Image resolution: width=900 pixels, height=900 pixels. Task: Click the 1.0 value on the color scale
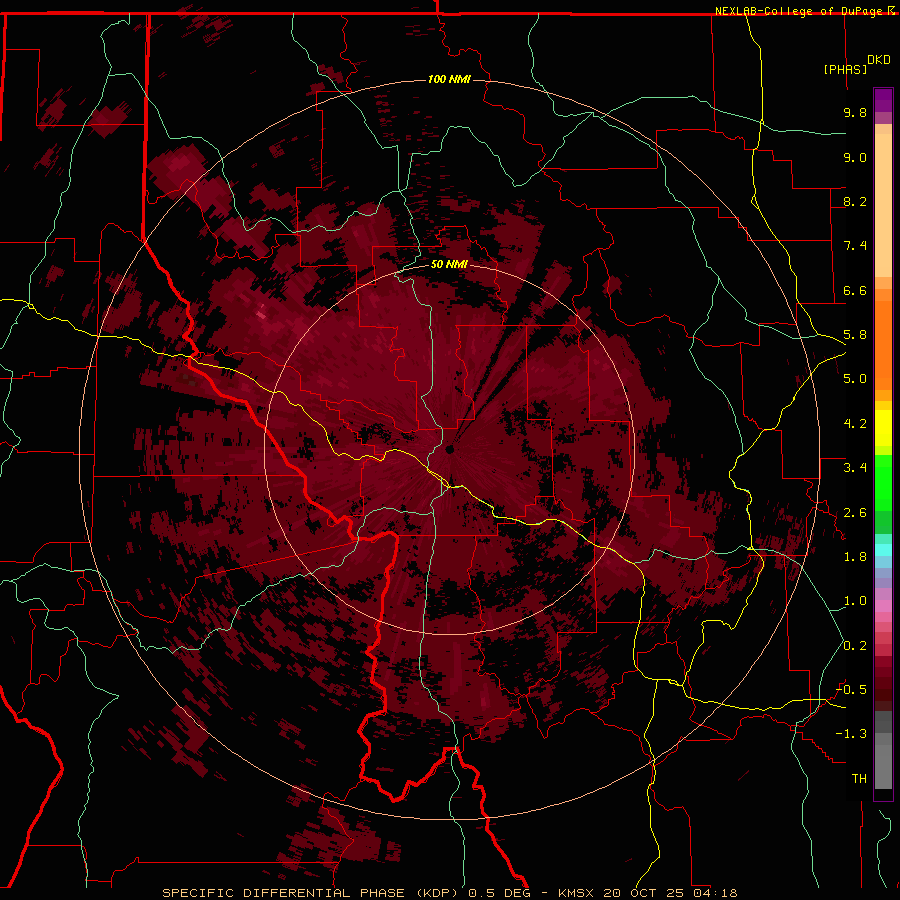point(855,601)
